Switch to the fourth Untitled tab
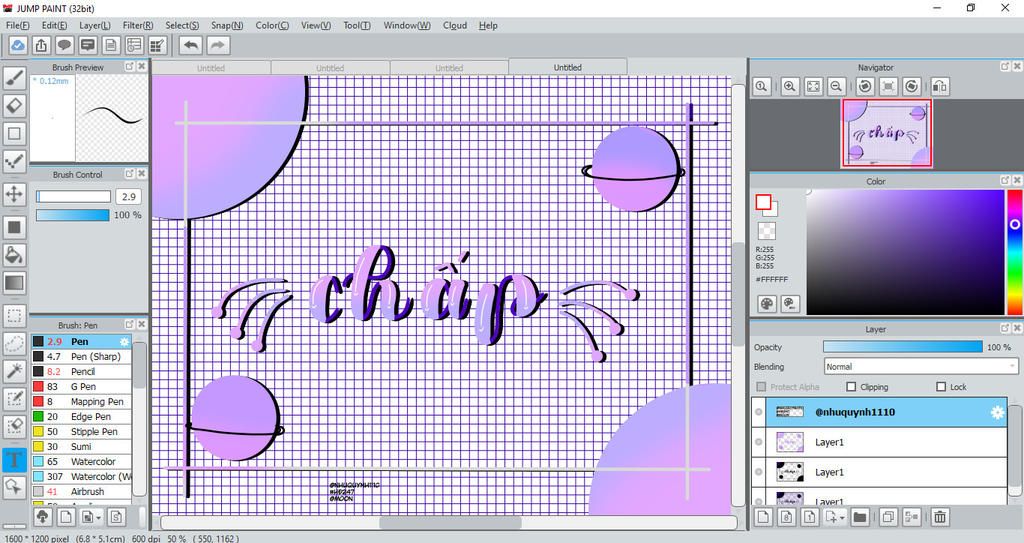The height and width of the screenshot is (543, 1024). 568,67
